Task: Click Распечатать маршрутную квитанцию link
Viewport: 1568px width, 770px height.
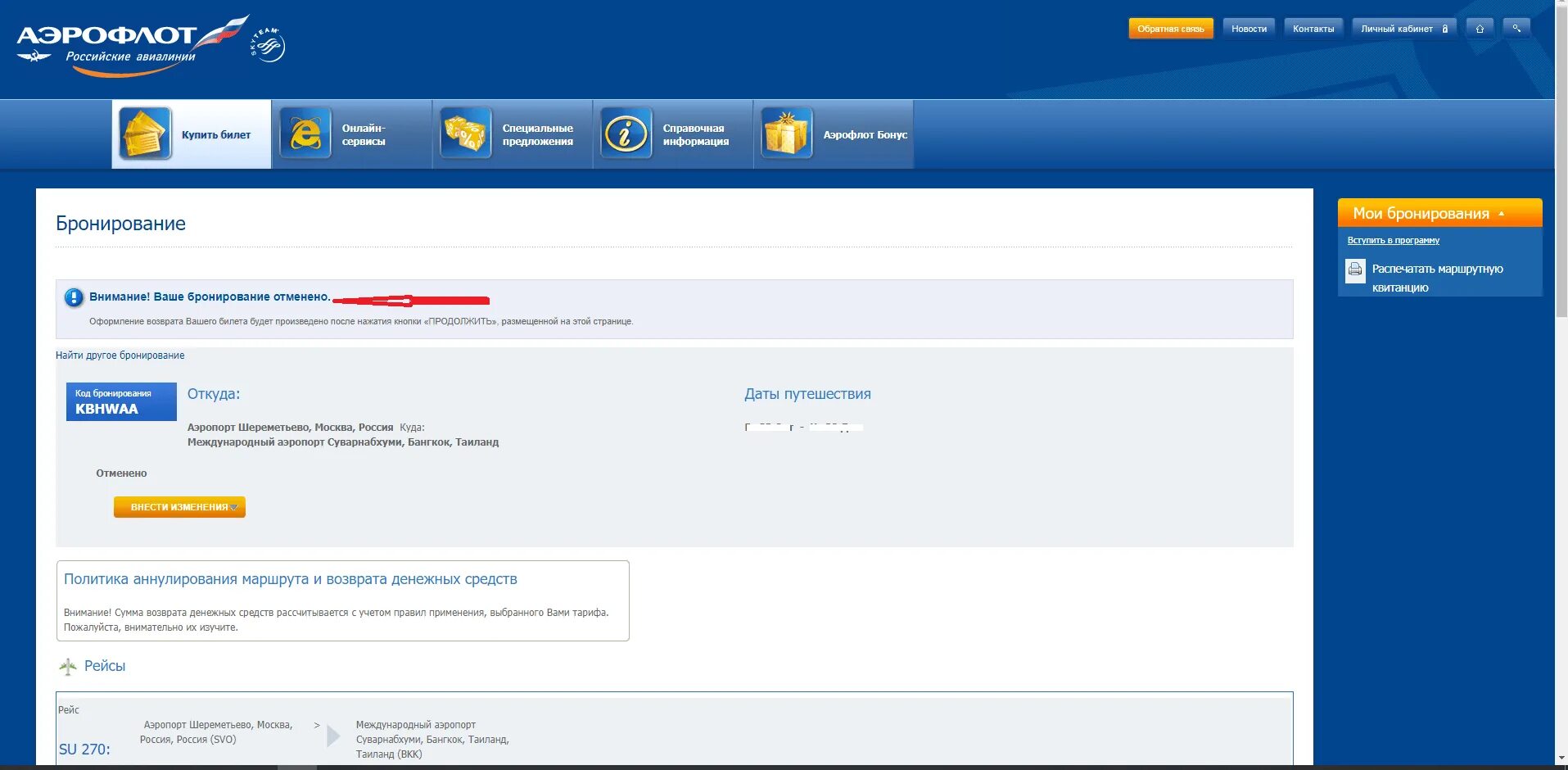Action: tap(1437, 279)
